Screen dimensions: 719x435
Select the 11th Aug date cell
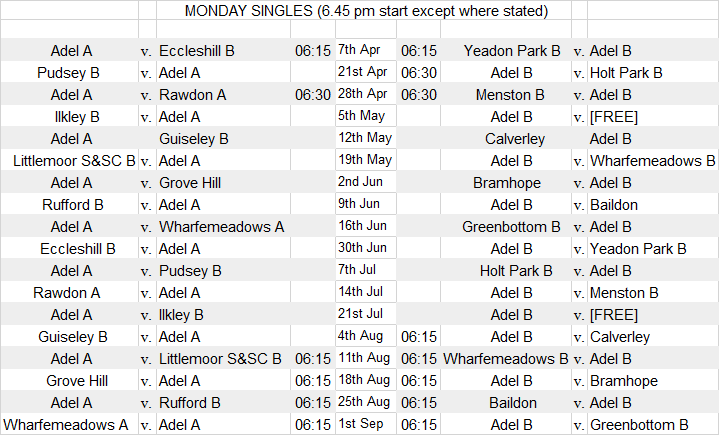[x=365, y=358]
